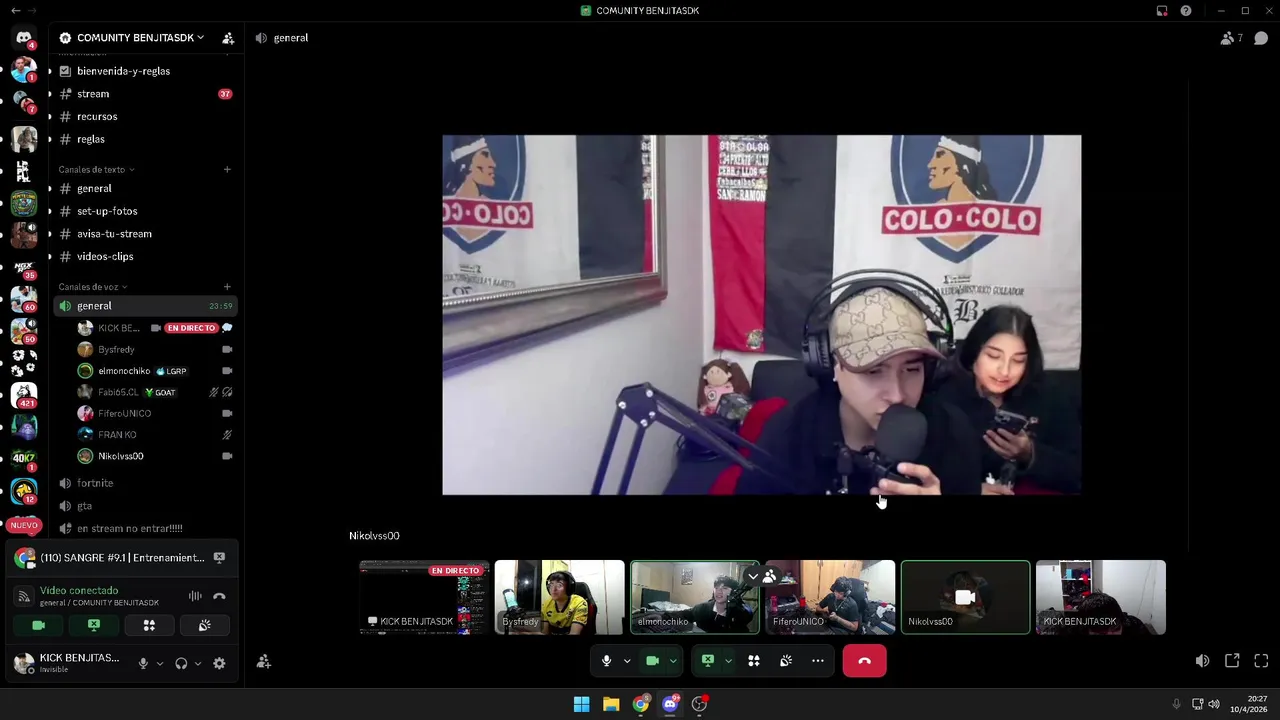Disconnect via sidebar voice panel phone icon
Screen dimensions: 1280x720
219,596
